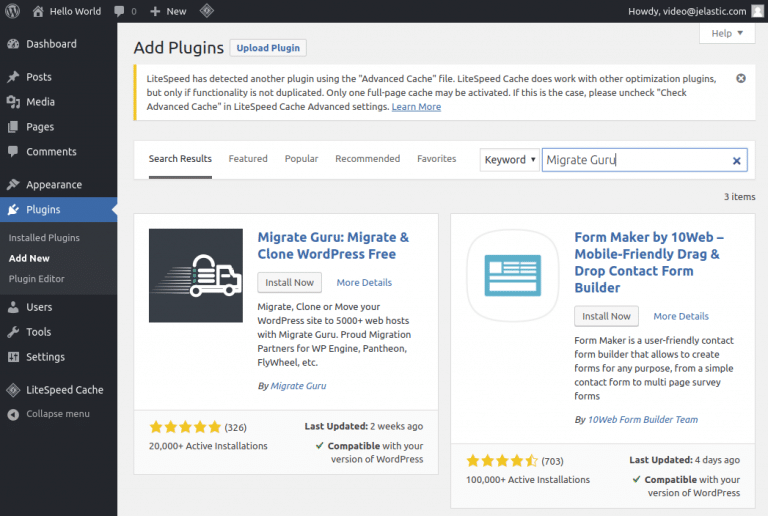768x516 pixels.
Task: Select Add New in Plugins submenu
Action: point(29,258)
